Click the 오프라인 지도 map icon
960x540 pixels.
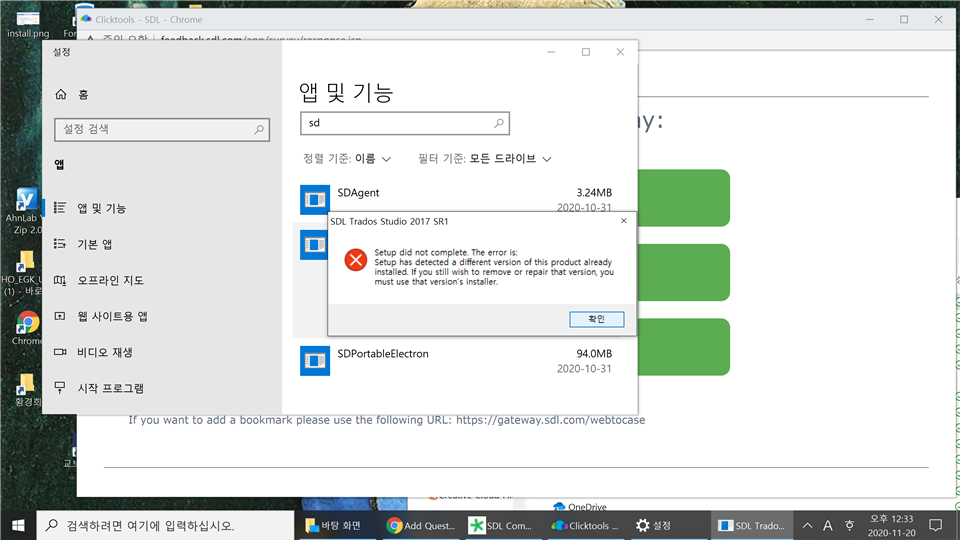click(60, 280)
